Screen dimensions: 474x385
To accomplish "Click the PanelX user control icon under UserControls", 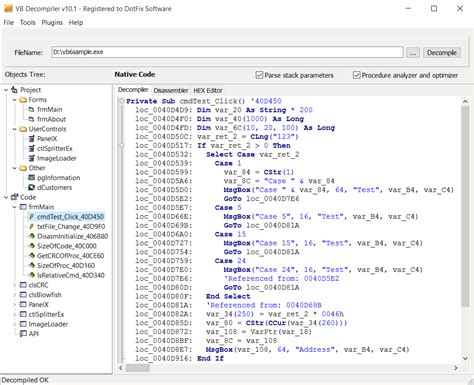I will tap(32, 139).
